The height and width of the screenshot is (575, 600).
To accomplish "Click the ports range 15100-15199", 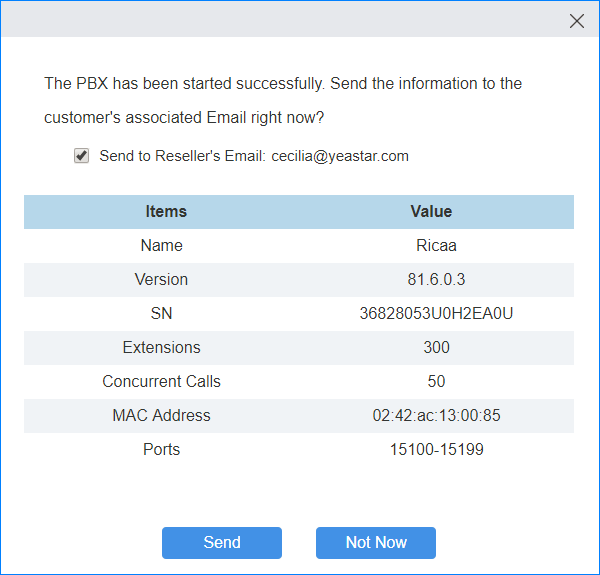I will click(x=436, y=450).
